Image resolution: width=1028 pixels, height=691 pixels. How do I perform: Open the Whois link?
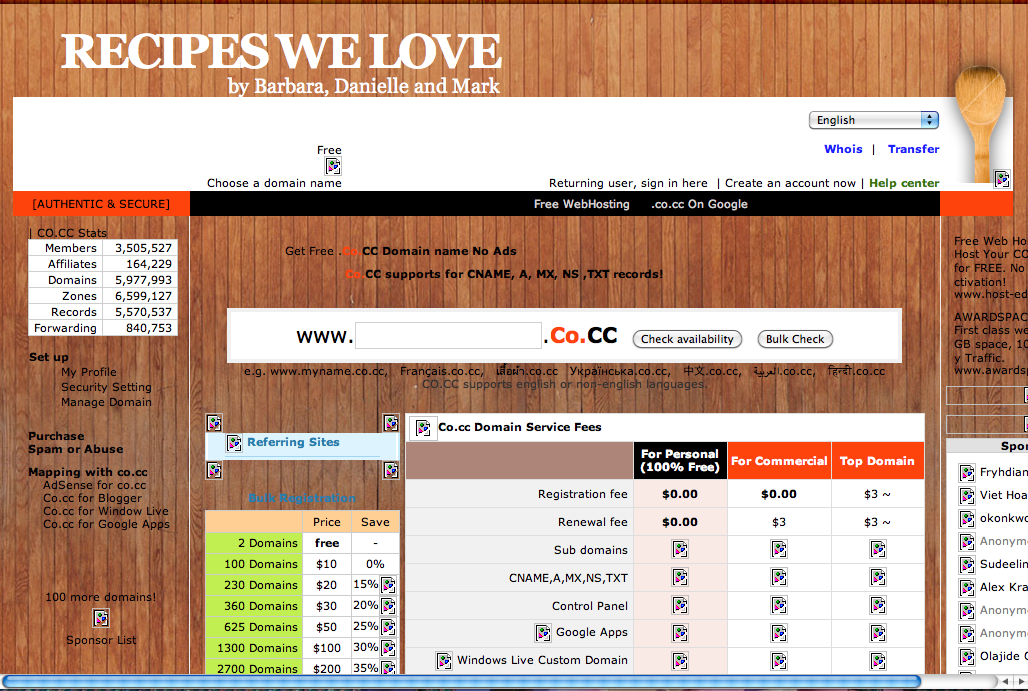843,149
